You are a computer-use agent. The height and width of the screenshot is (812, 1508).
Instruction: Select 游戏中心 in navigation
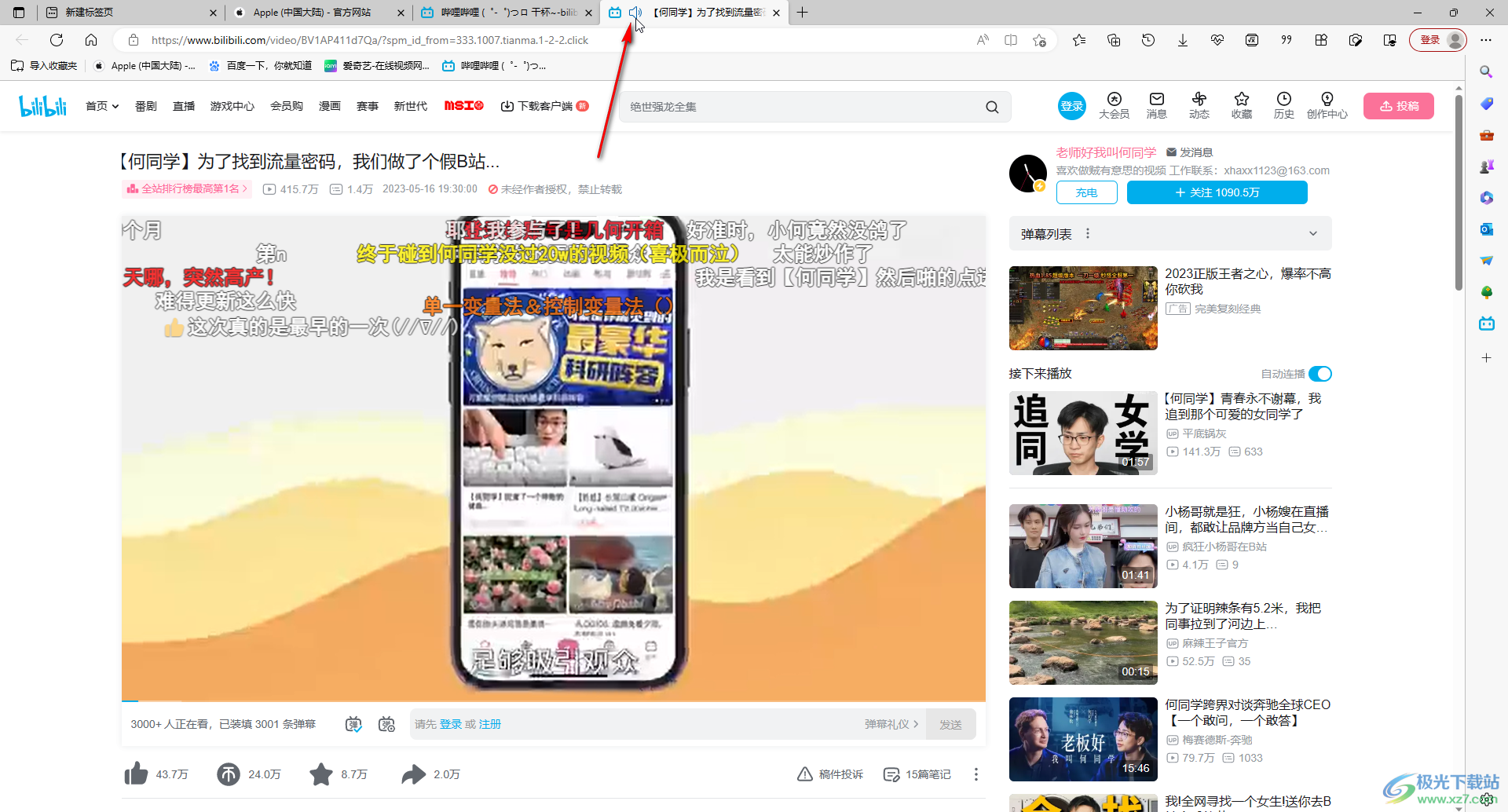click(232, 106)
